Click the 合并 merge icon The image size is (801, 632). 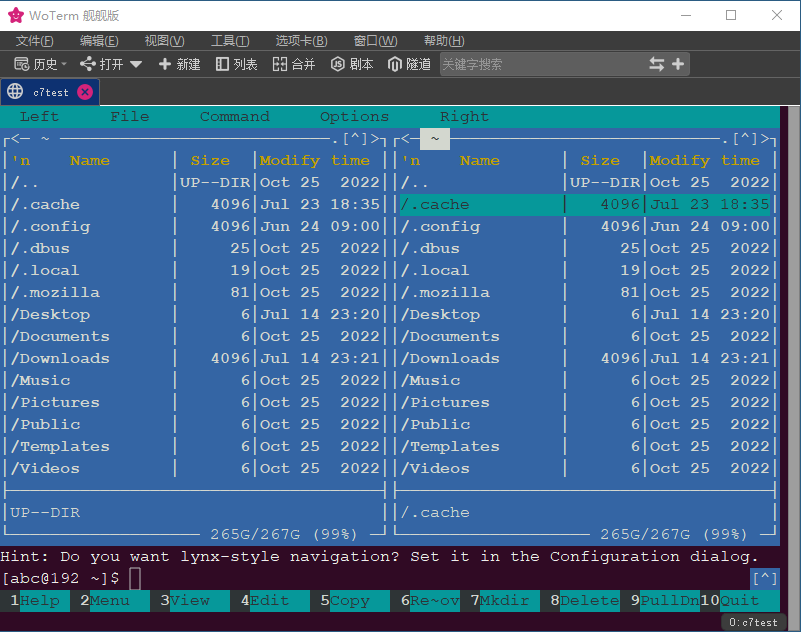[280, 64]
